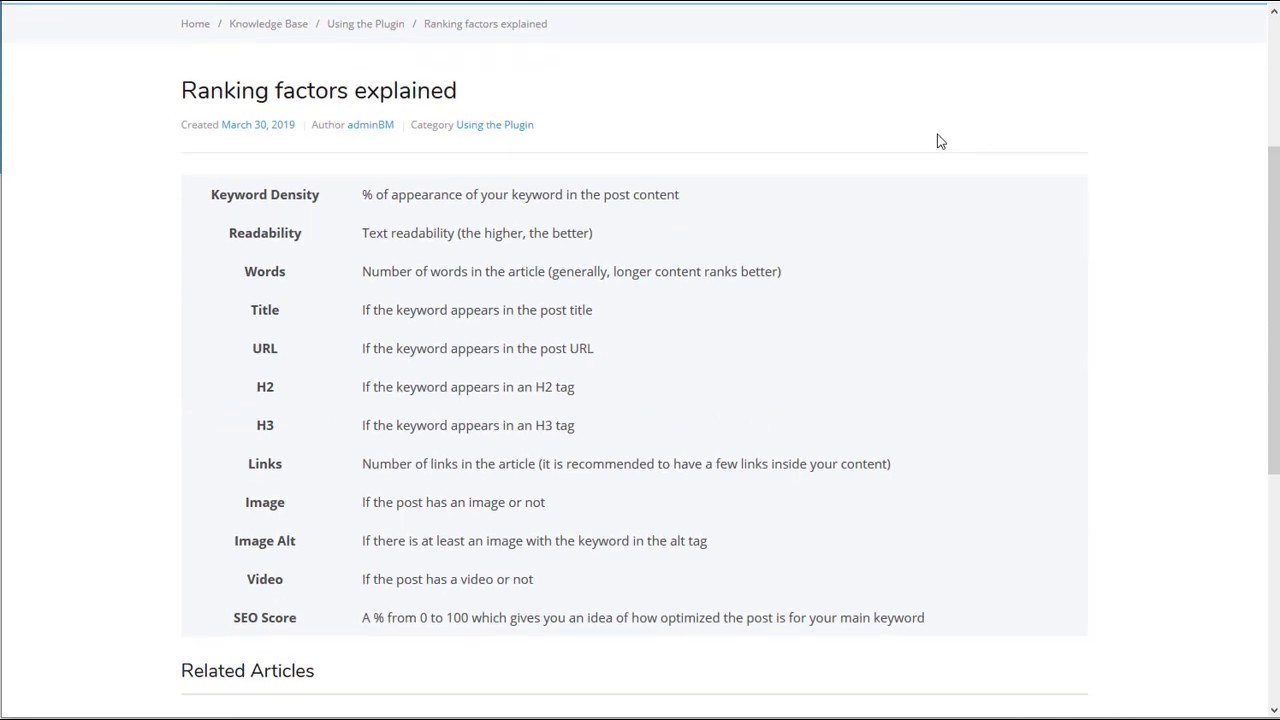Click the Video row label
Image resolution: width=1280 pixels, height=720 pixels.
pyautogui.click(x=265, y=580)
